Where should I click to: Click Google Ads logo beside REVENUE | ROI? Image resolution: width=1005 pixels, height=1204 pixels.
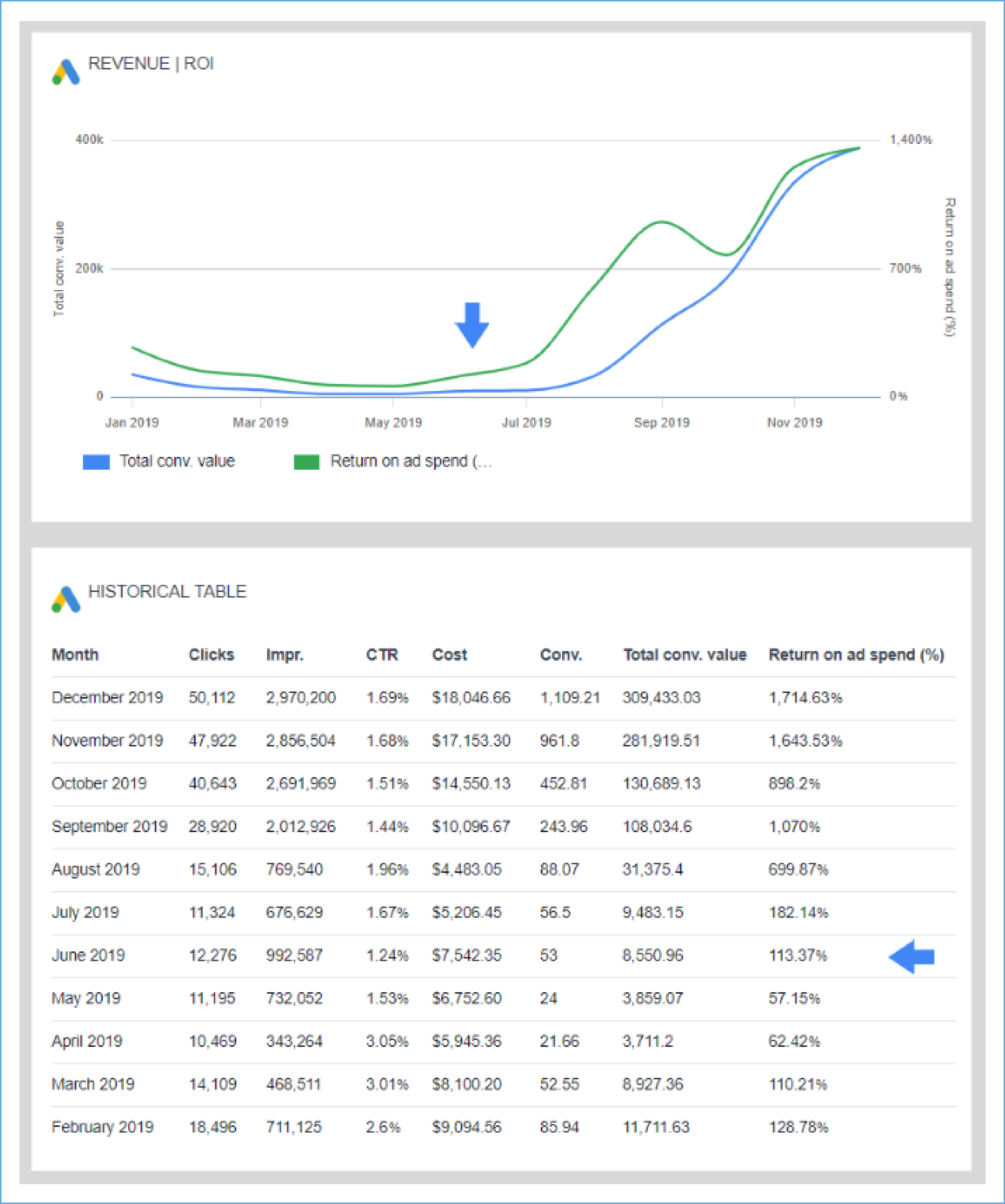click(66, 72)
